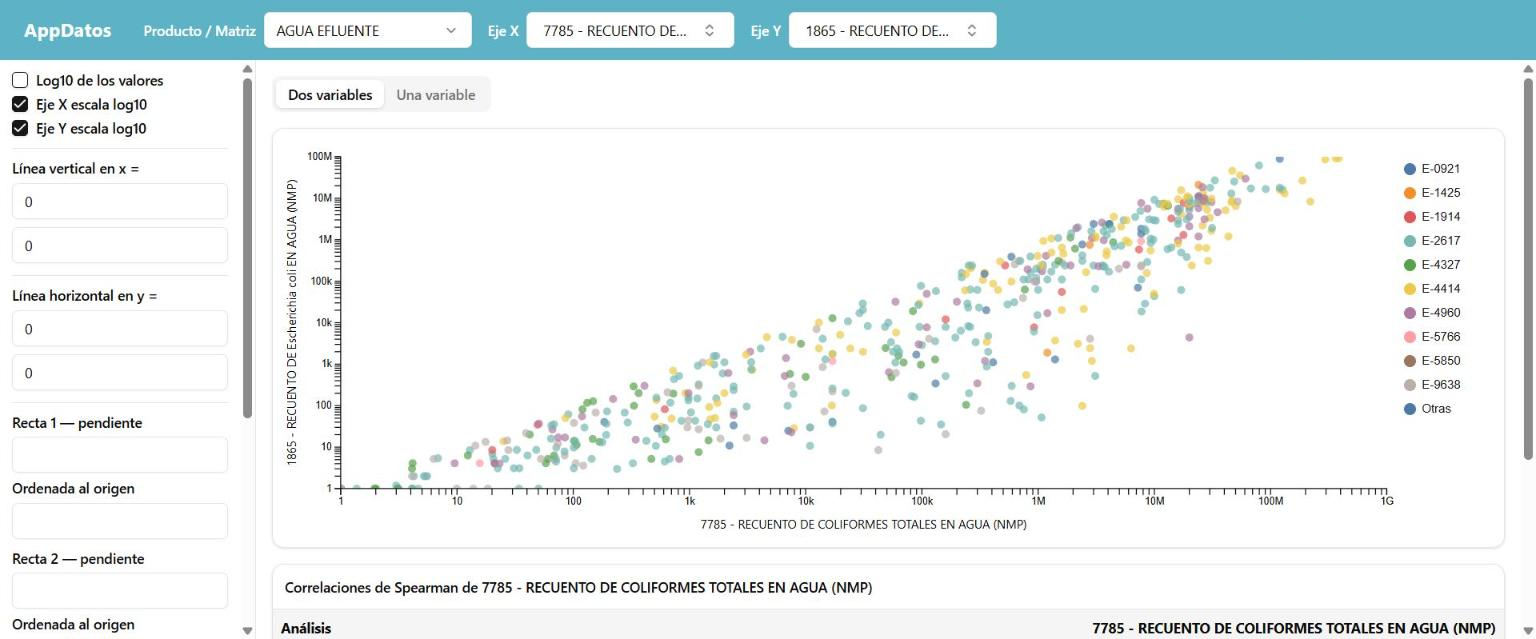Toggle E-5850 legend color dot
This screenshot has height=639, width=1536.
(1410, 361)
